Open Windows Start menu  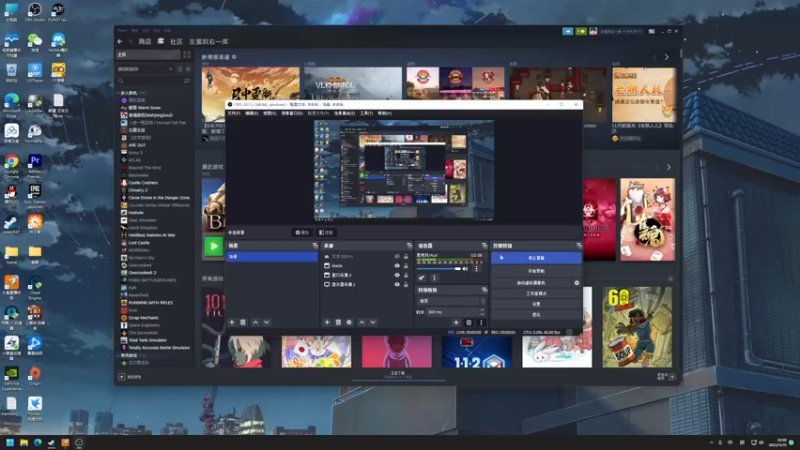[10, 442]
